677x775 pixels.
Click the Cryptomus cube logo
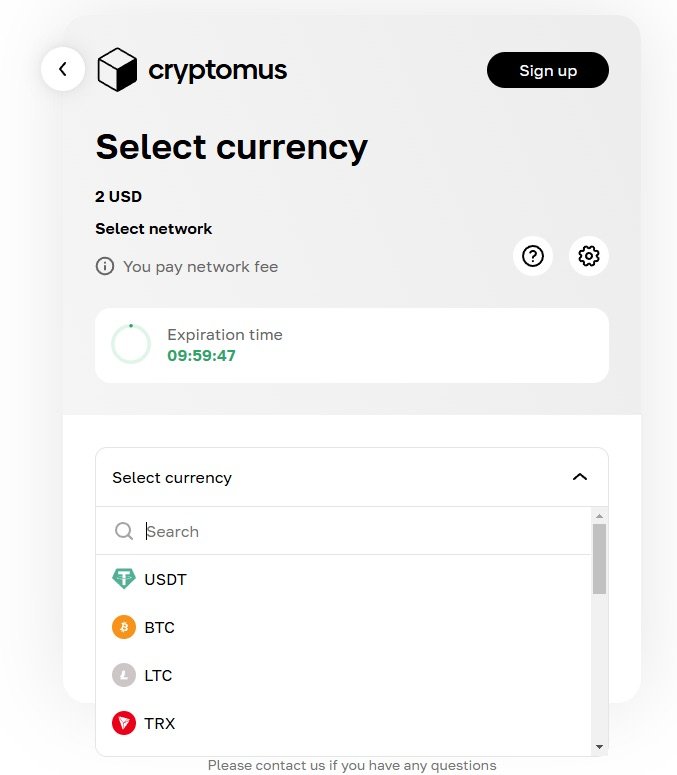116,70
